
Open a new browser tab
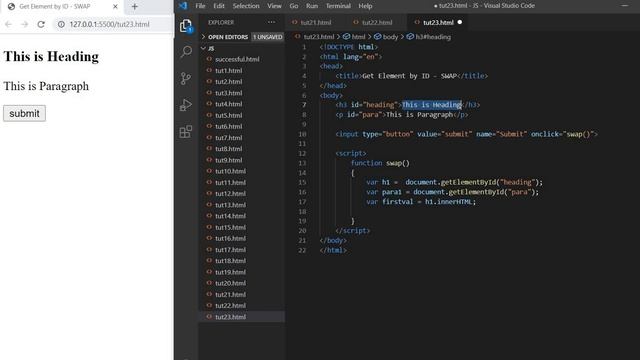[x=135, y=7]
